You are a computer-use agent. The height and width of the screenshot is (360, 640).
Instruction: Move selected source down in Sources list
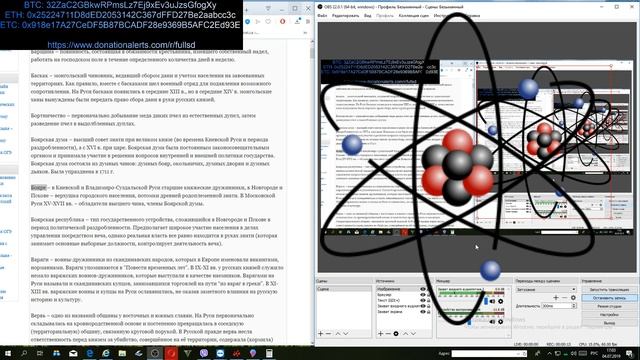point(413,333)
